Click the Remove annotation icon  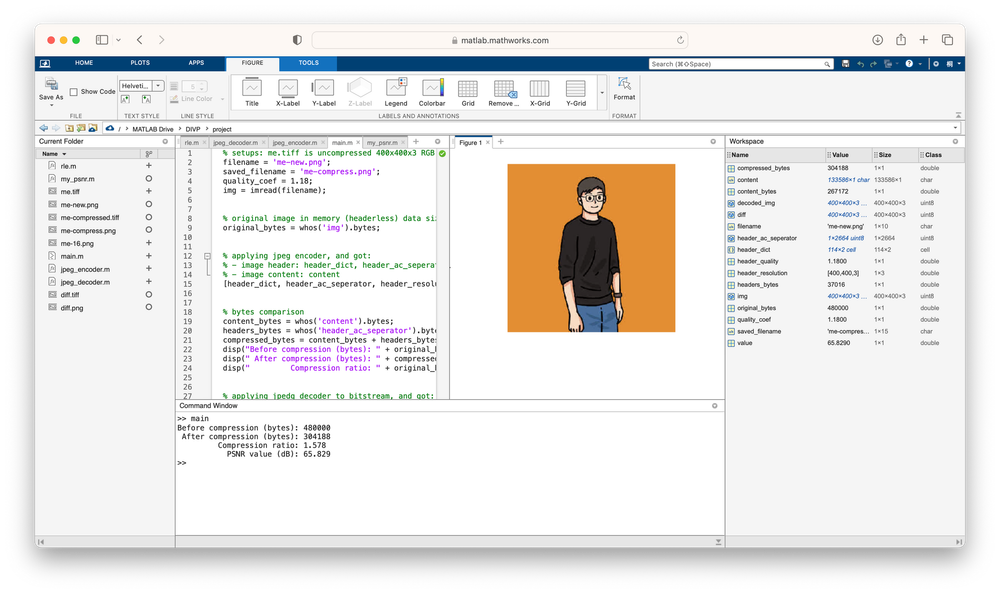click(503, 89)
